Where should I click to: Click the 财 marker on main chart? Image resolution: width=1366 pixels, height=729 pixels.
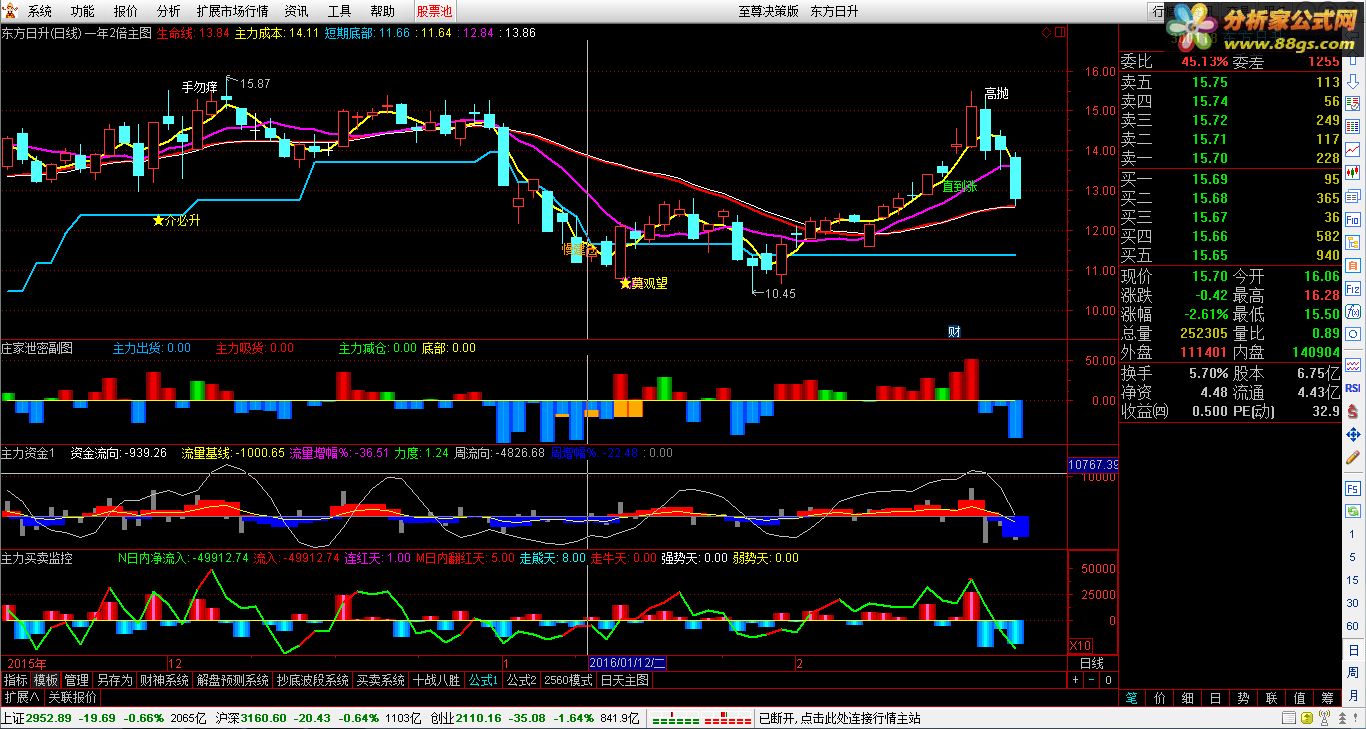pyautogui.click(x=954, y=331)
